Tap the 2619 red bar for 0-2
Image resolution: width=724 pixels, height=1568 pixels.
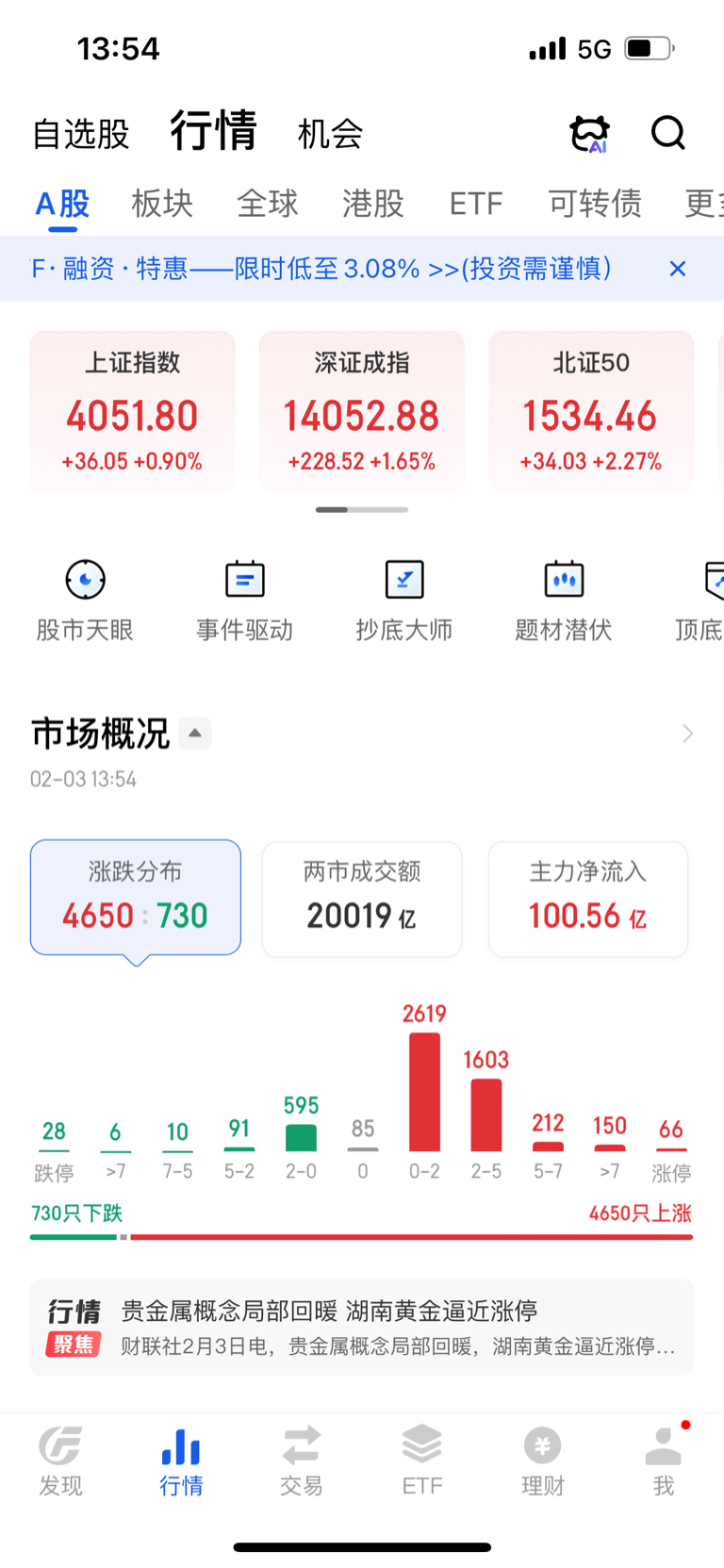tap(424, 1092)
